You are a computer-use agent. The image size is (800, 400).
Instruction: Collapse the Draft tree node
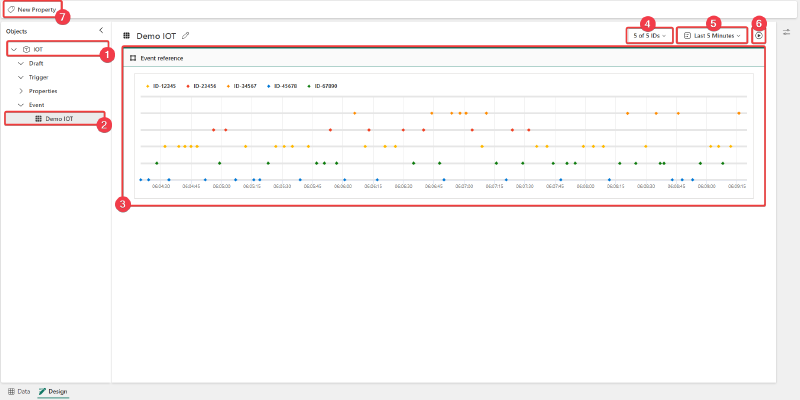tap(20, 64)
